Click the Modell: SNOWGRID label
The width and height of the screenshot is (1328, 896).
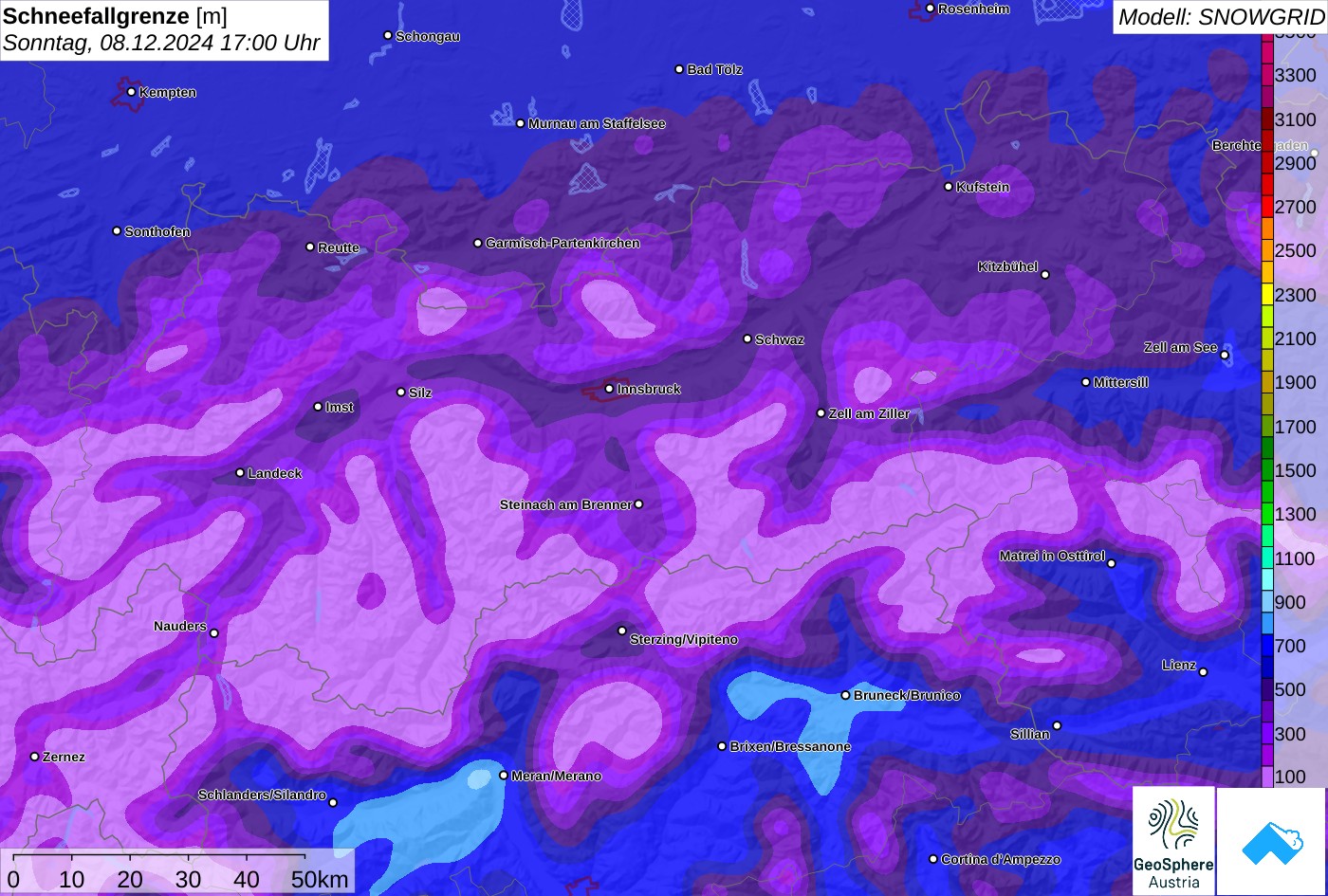click(1221, 16)
